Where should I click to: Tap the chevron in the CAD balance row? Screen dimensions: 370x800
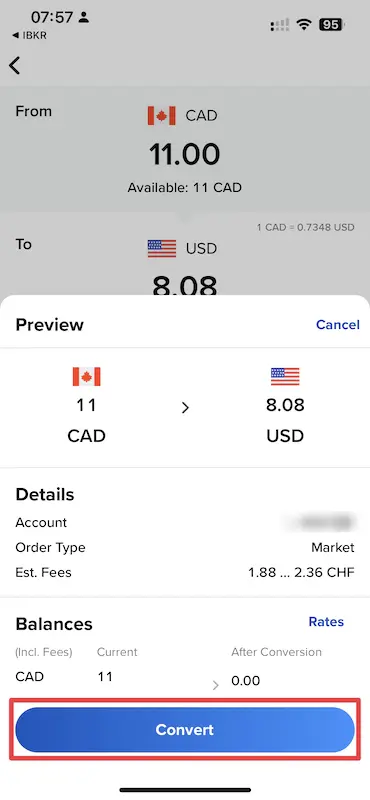coord(215,685)
